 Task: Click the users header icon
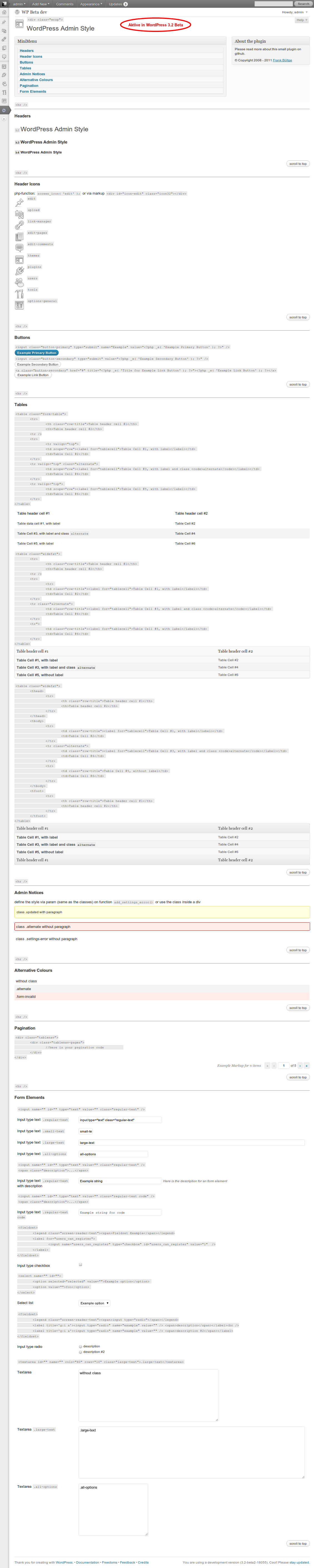[19, 283]
